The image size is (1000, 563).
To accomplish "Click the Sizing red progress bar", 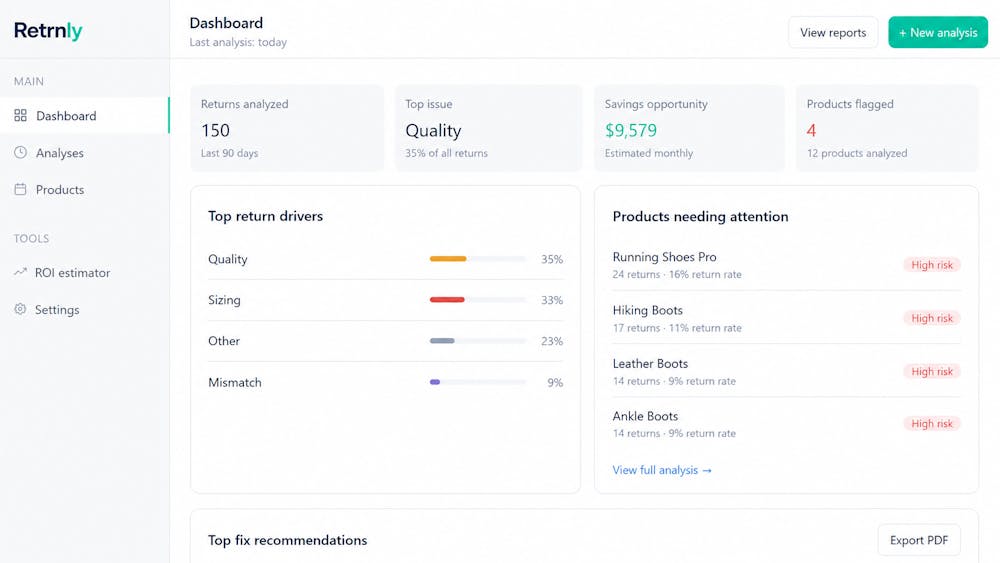I will pos(447,300).
